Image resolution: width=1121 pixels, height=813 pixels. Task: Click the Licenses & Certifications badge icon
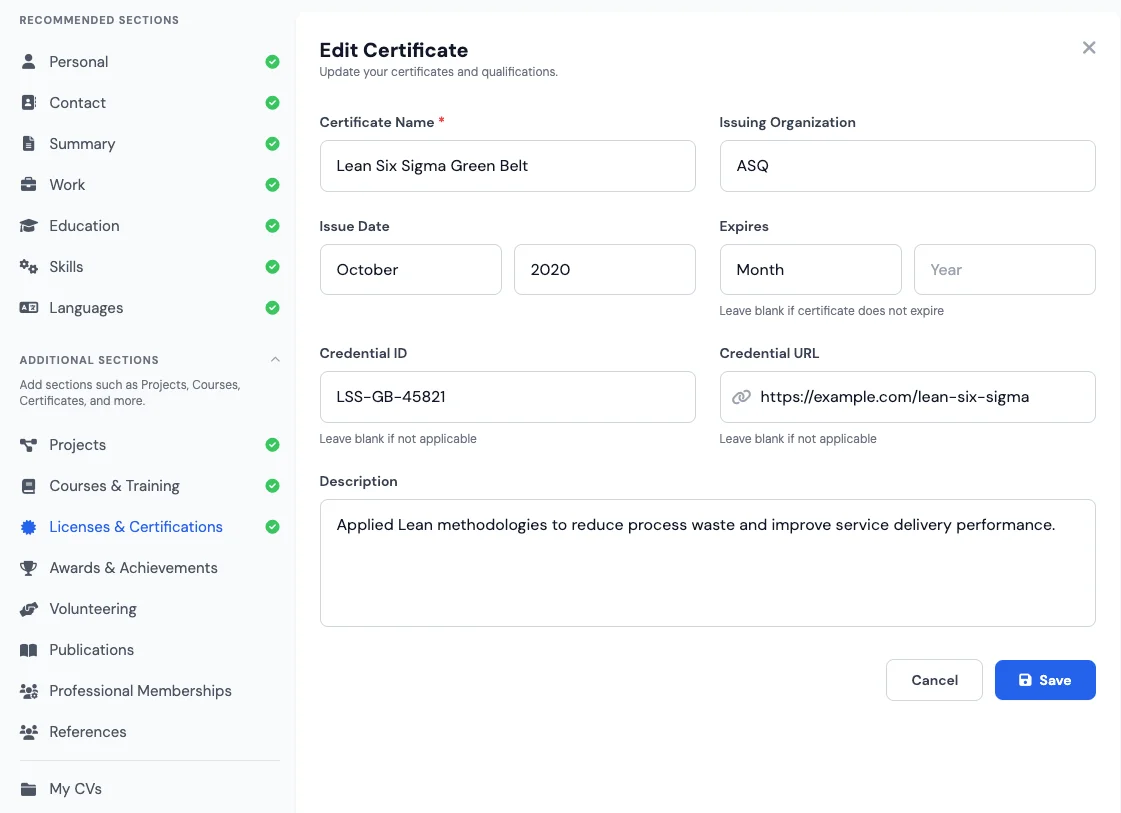coord(29,527)
